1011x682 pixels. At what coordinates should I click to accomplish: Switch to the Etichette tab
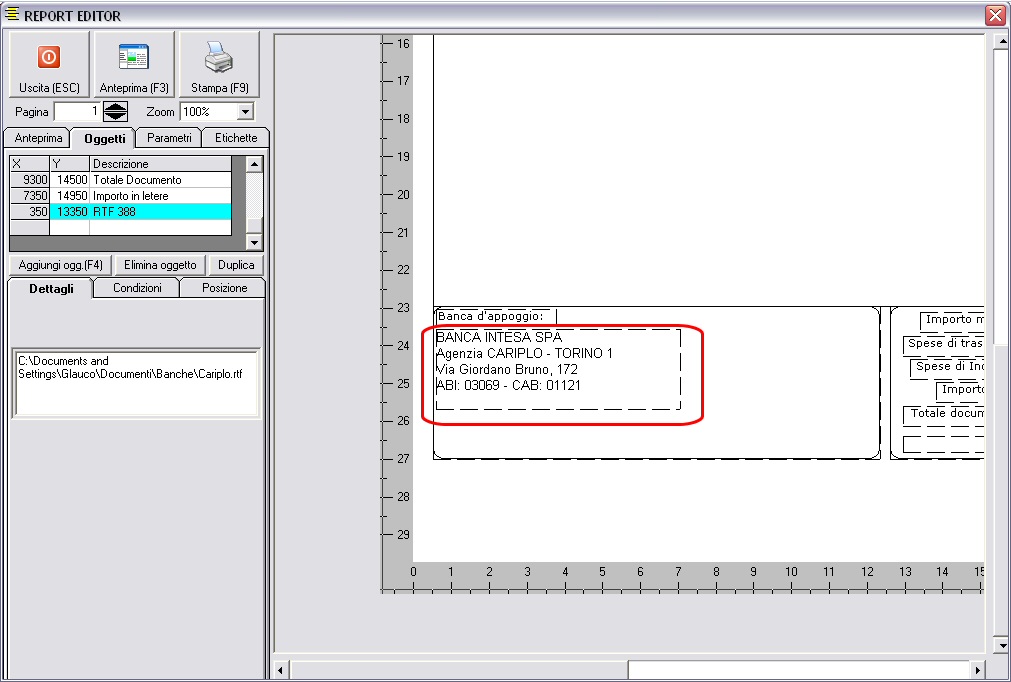point(235,138)
